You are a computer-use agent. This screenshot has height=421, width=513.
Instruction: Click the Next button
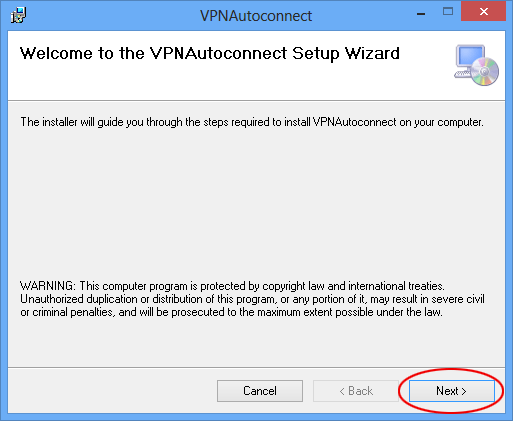pos(452,391)
